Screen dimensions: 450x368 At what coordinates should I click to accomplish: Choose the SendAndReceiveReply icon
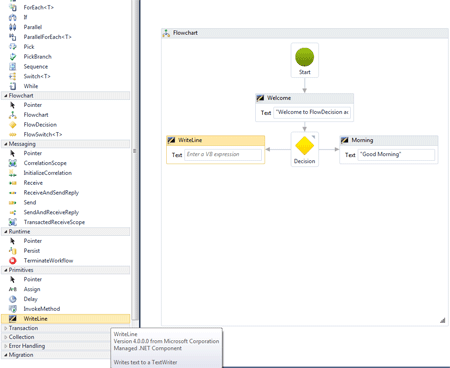pos(13,212)
